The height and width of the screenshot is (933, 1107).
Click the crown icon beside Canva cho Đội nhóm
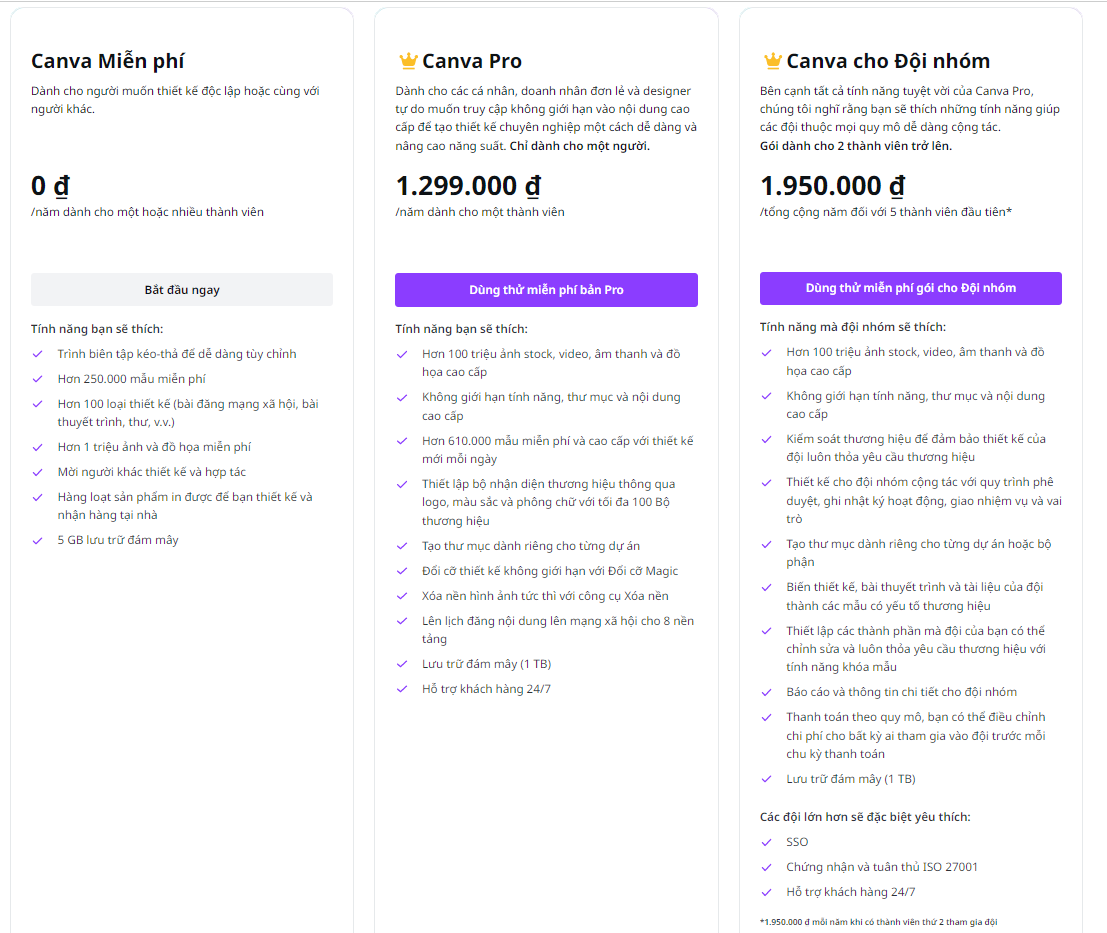tap(773, 61)
